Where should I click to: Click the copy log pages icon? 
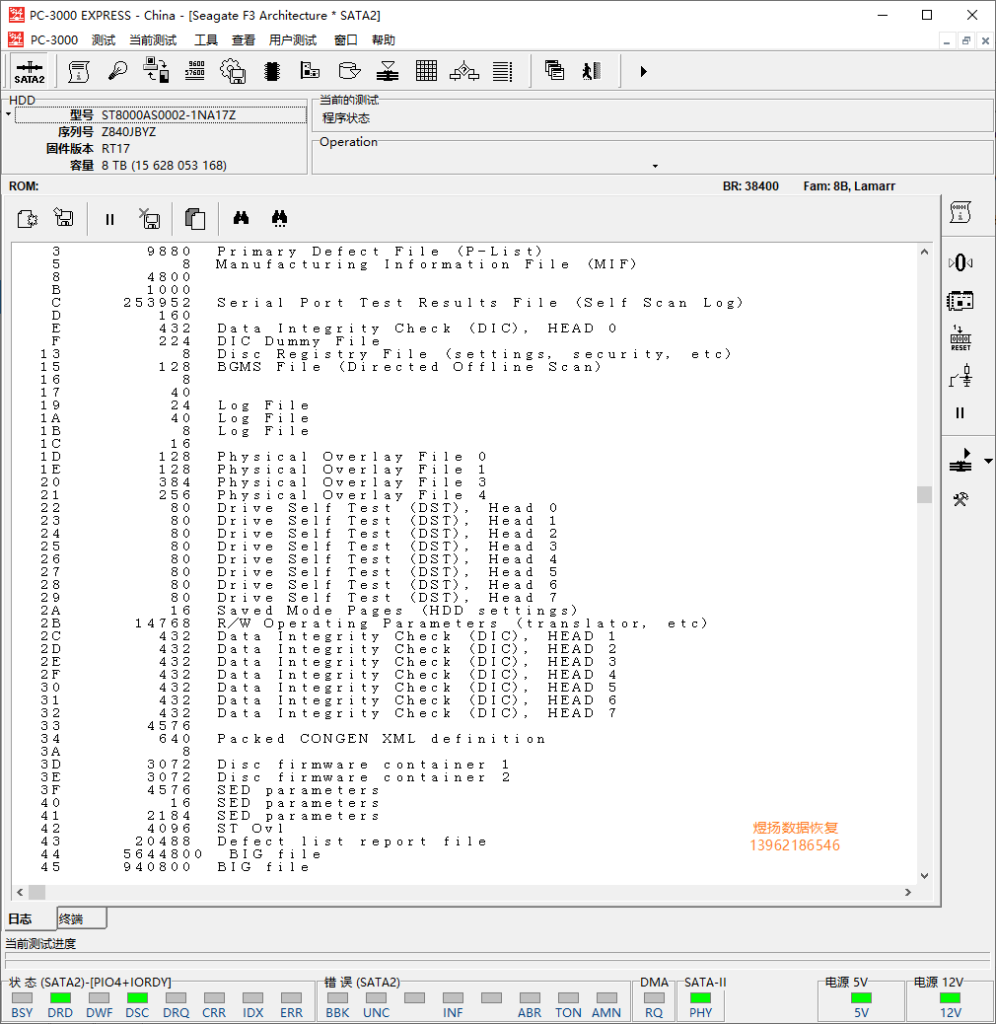[195, 218]
